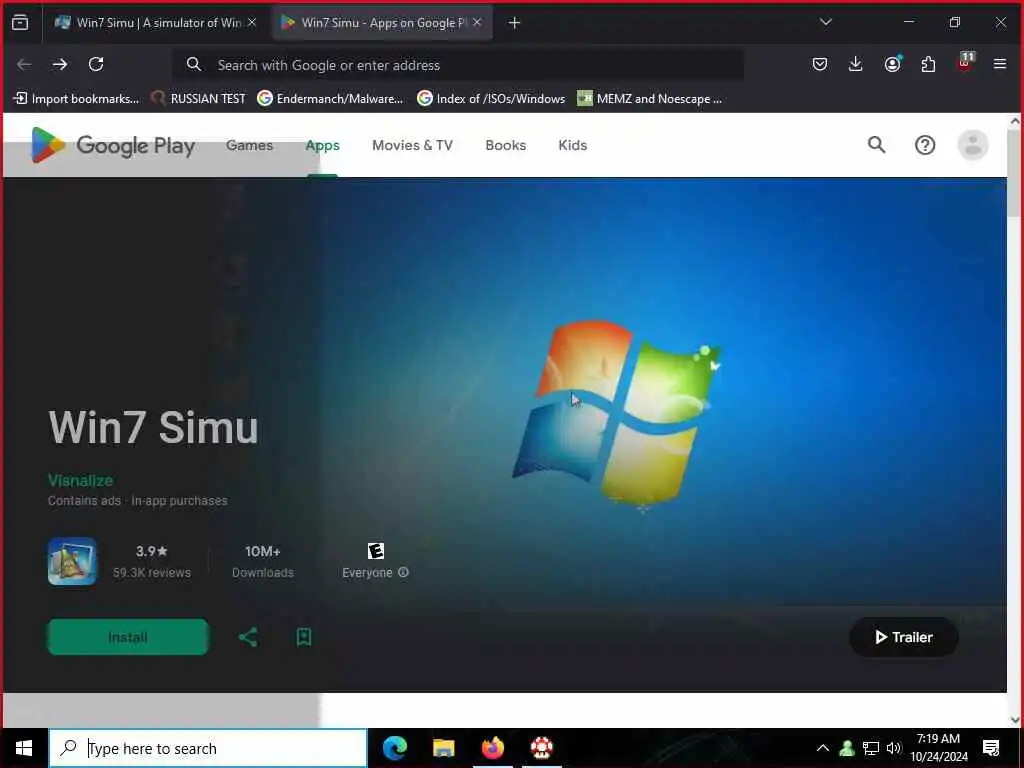Go forward with the forward arrow
This screenshot has height=768, width=1024.
(x=59, y=64)
